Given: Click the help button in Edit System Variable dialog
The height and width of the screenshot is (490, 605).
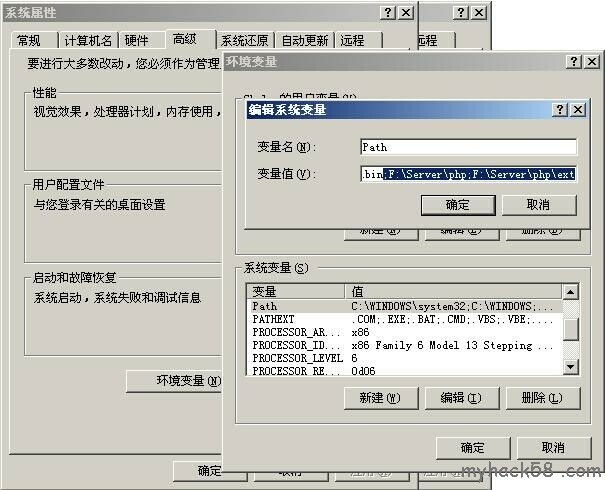Looking at the screenshot, I should pos(560,110).
